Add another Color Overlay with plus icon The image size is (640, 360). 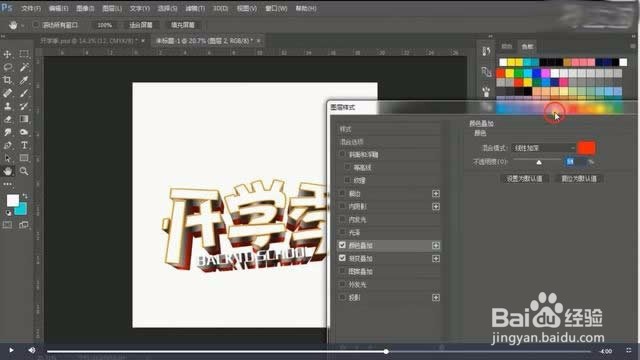point(436,245)
